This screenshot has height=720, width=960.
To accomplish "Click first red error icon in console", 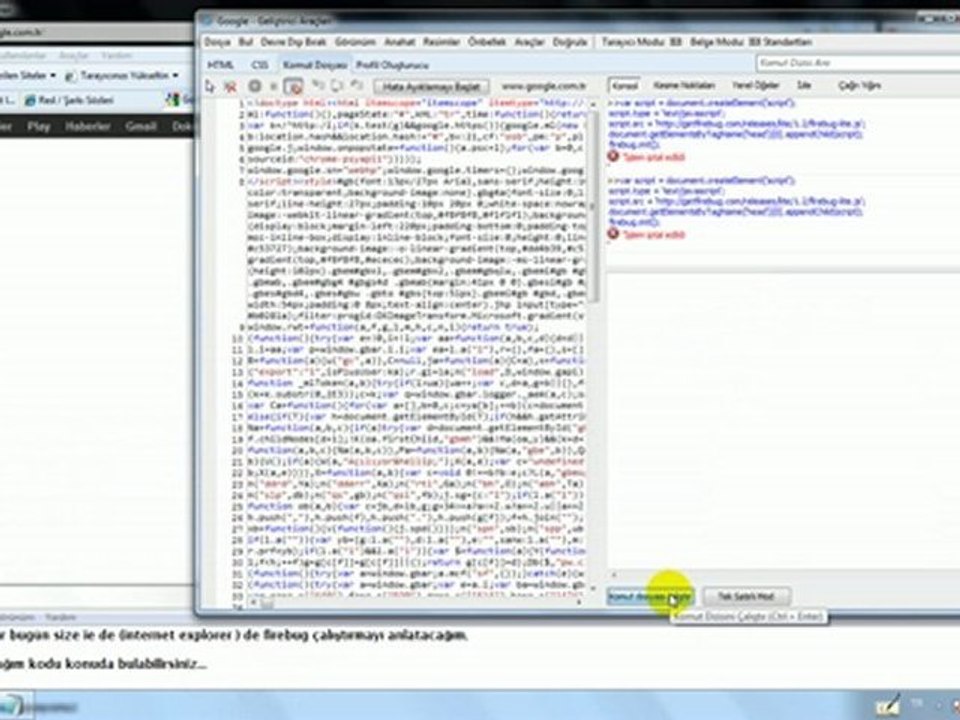I will (x=613, y=157).
